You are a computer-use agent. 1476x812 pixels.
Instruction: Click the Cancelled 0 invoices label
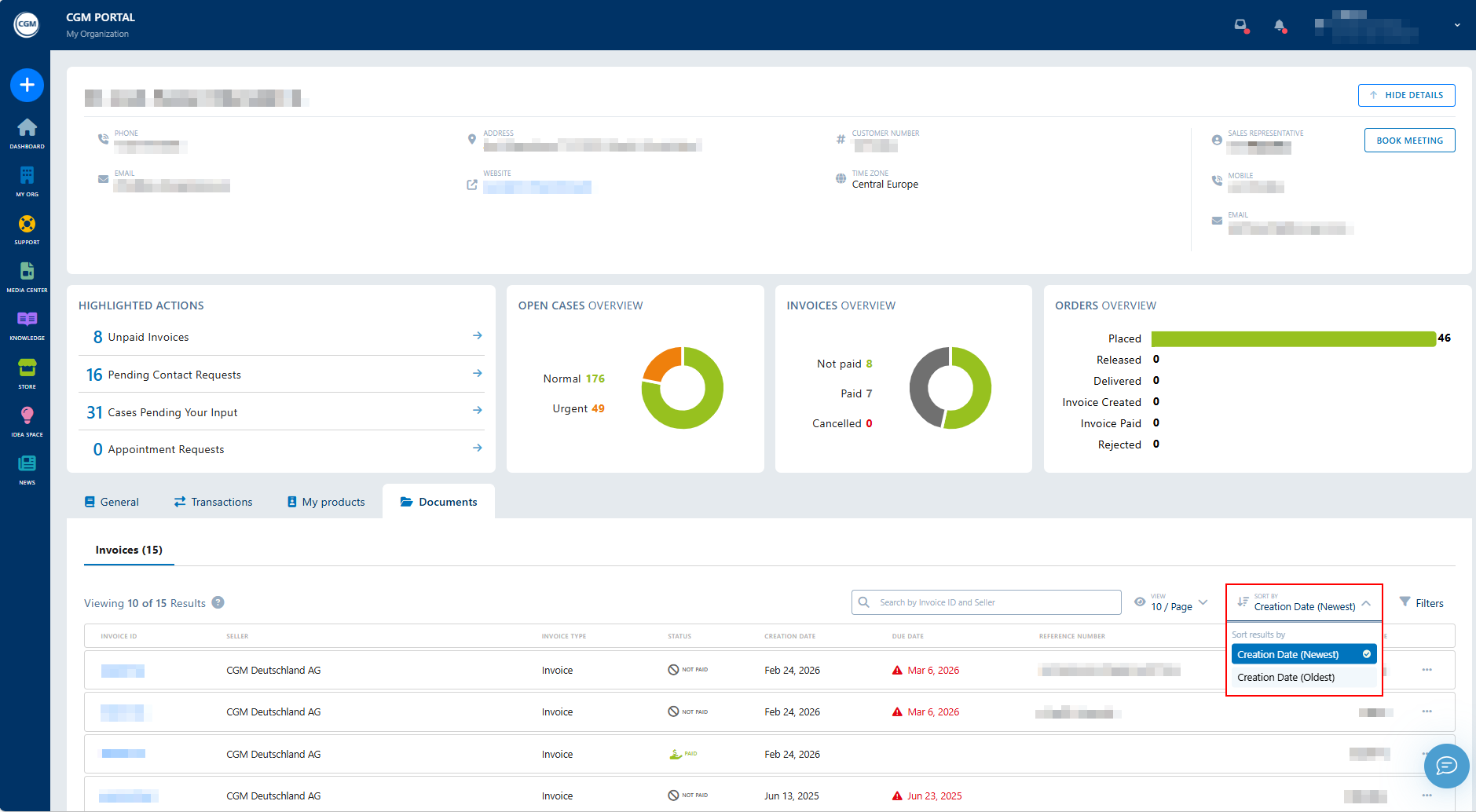click(842, 423)
